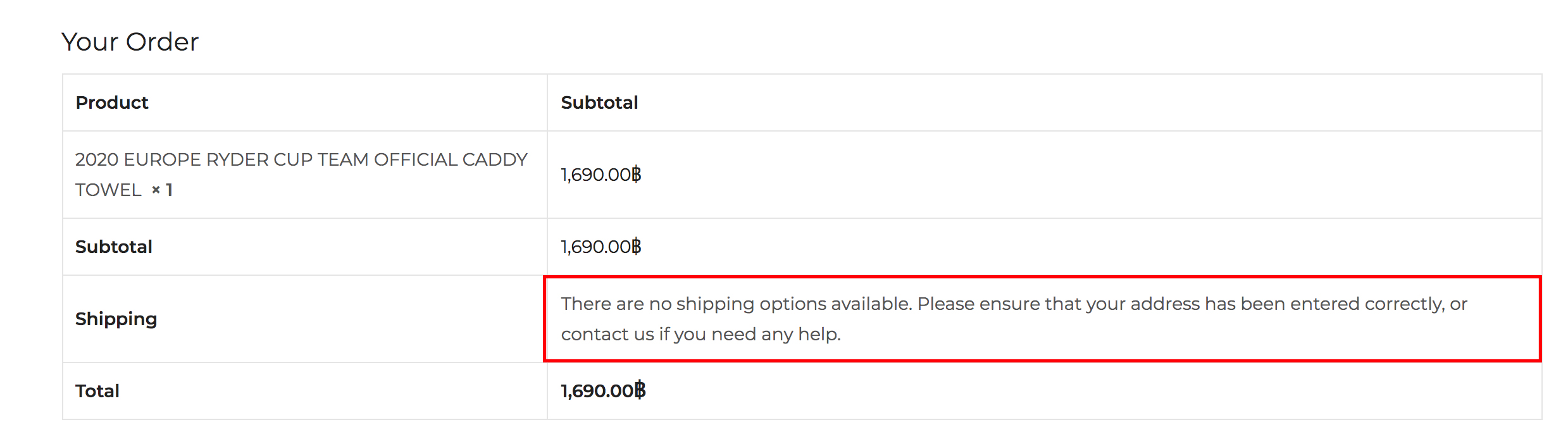Click the 'contact us if you need any help' text
1568x439 pixels.
[700, 334]
